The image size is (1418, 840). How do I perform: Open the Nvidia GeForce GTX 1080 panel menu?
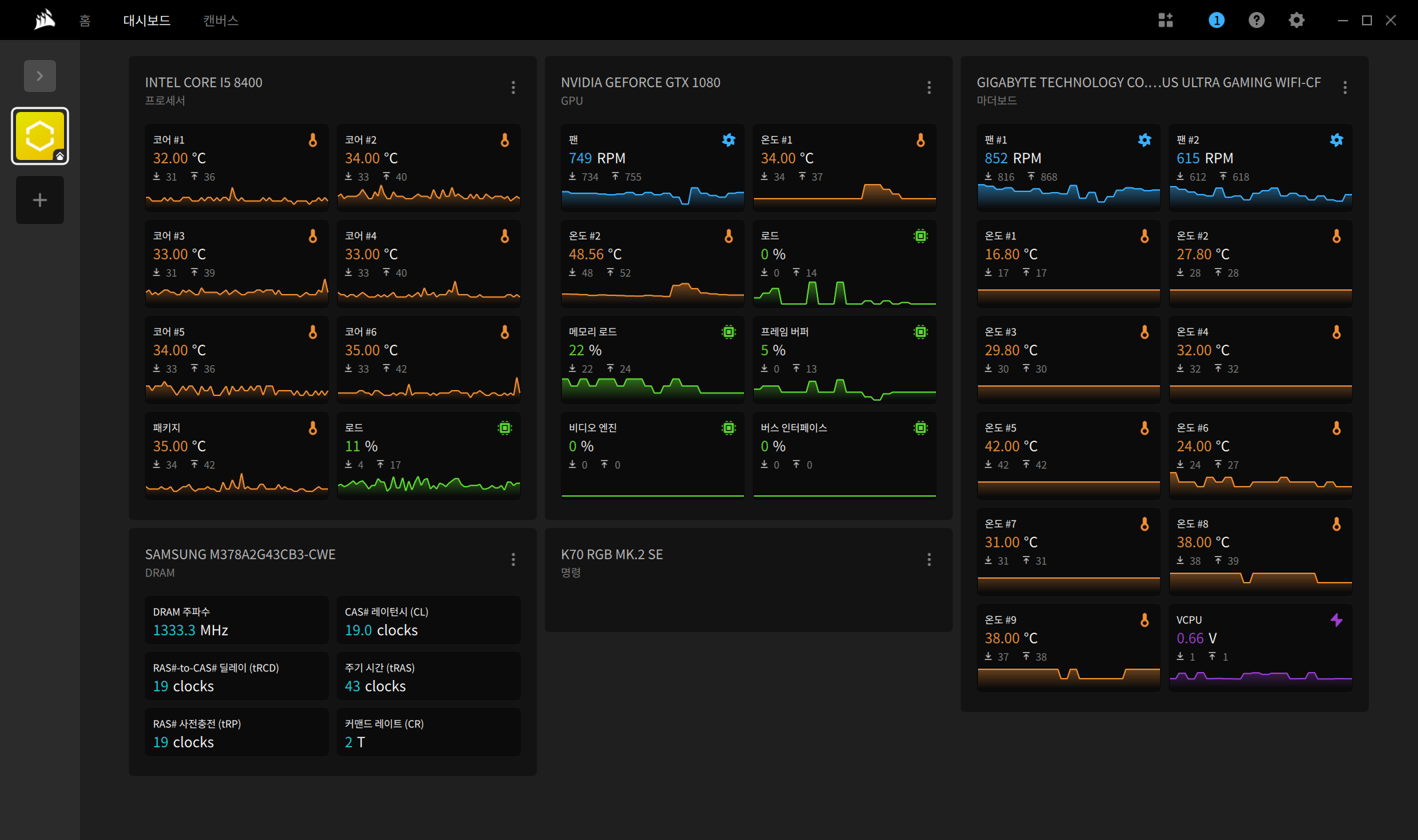(x=929, y=87)
